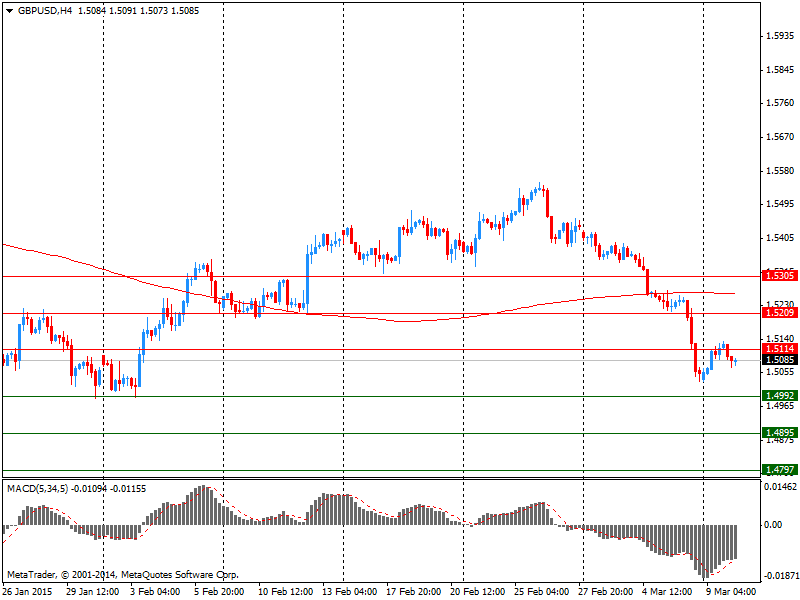
Task: Select the -0.01094 MACD value
Action: [x=90, y=489]
